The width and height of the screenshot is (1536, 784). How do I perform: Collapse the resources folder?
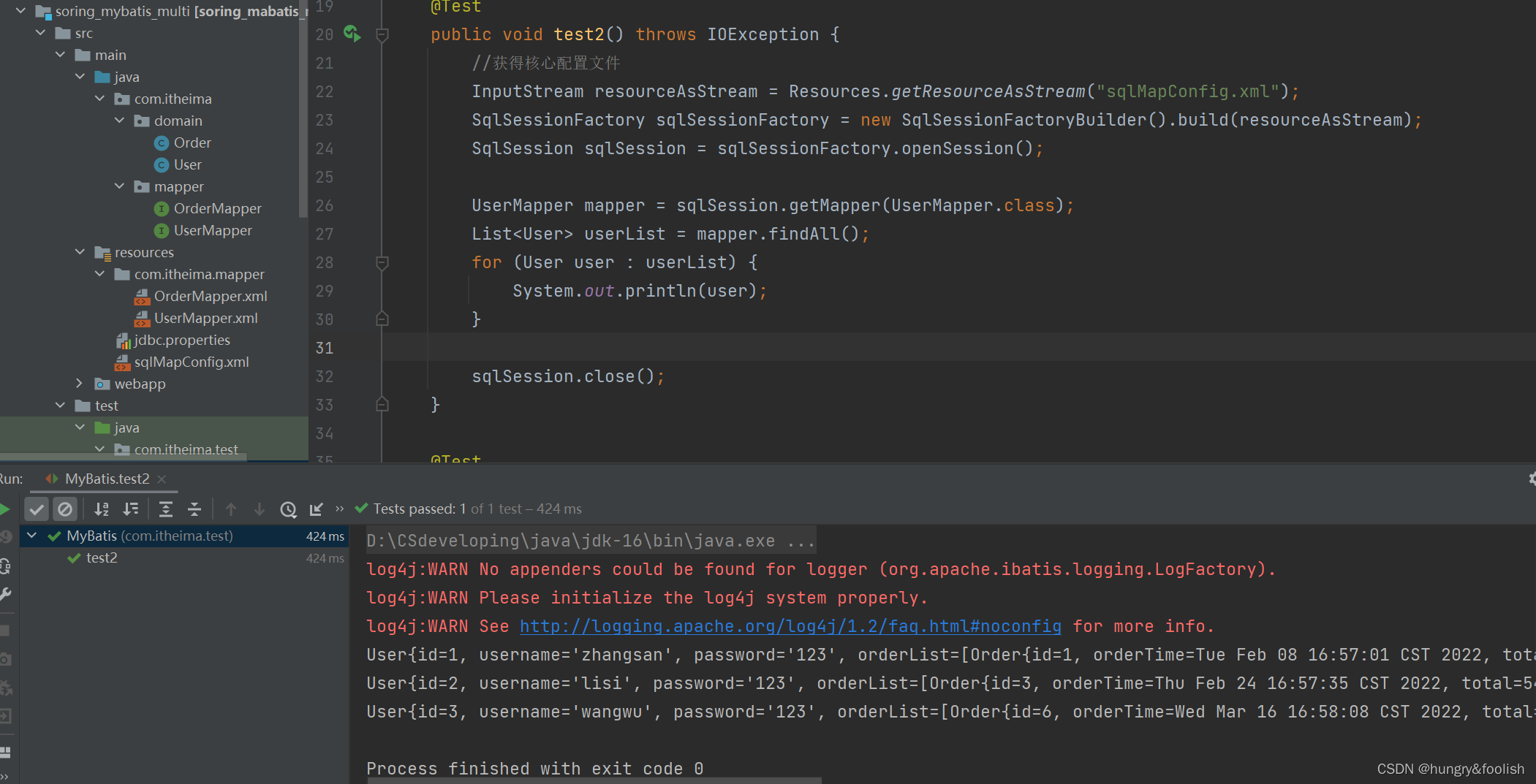[80, 252]
